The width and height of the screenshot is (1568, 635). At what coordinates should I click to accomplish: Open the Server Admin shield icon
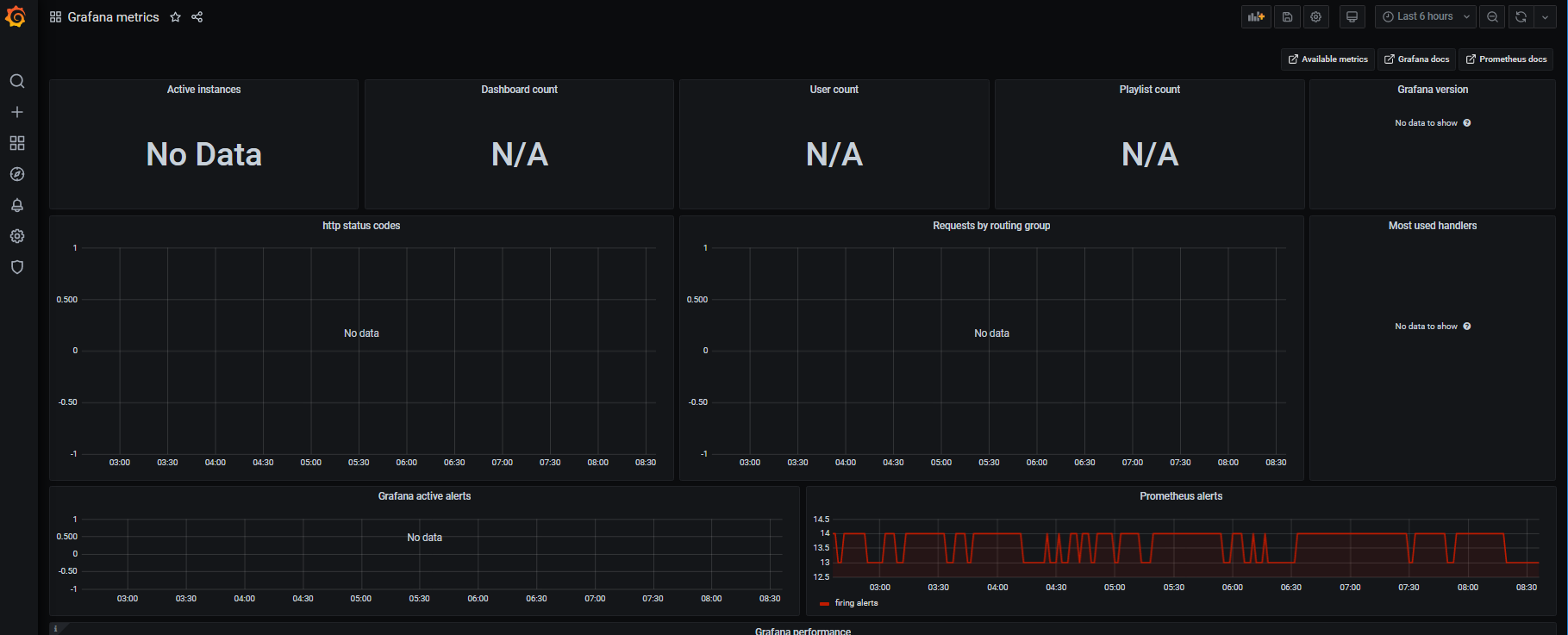17,267
